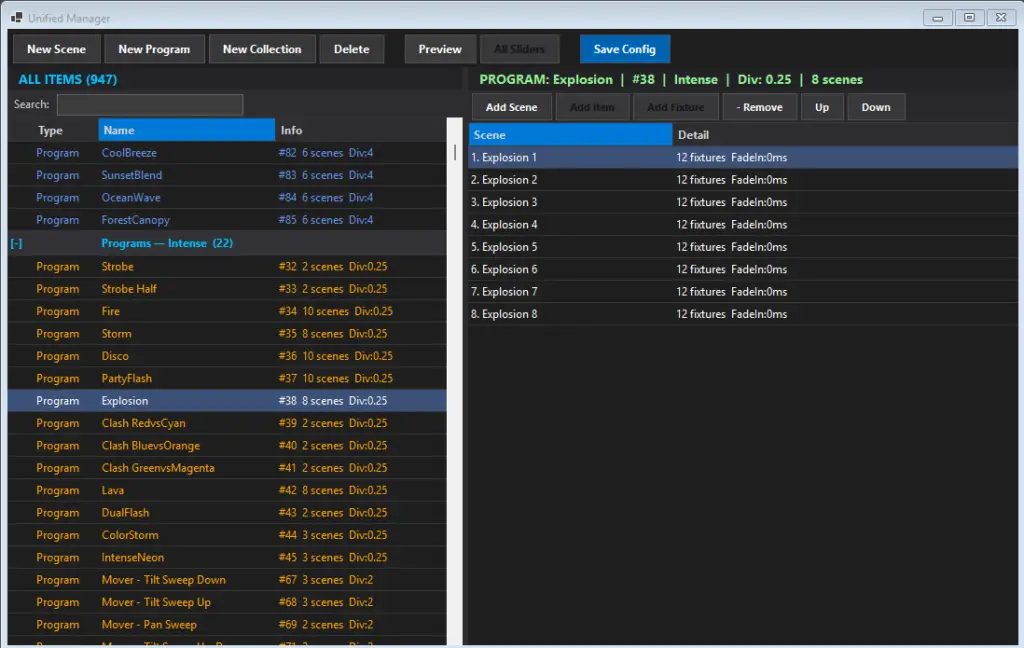Sort list by the Name column header

186,130
